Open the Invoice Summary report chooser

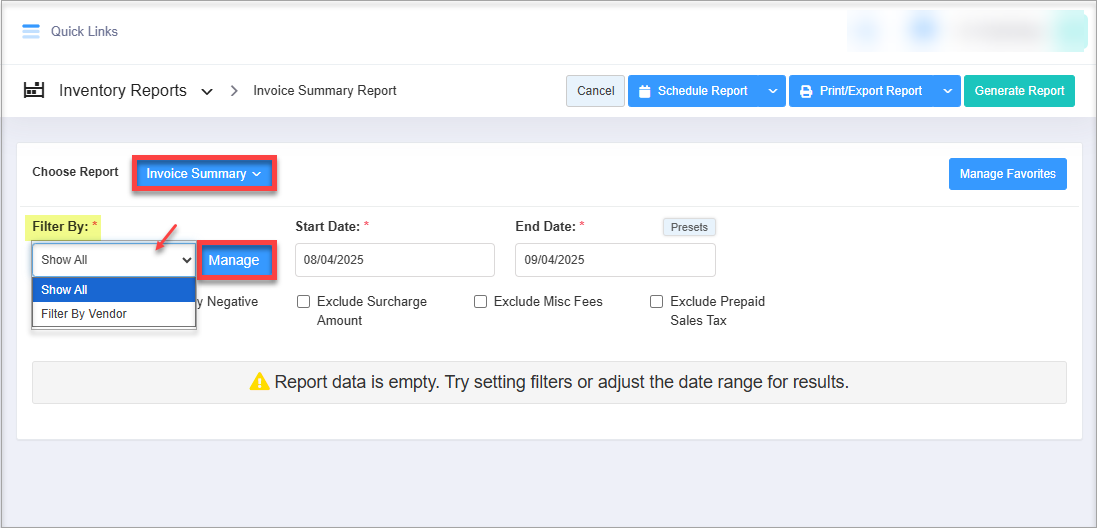click(x=204, y=174)
